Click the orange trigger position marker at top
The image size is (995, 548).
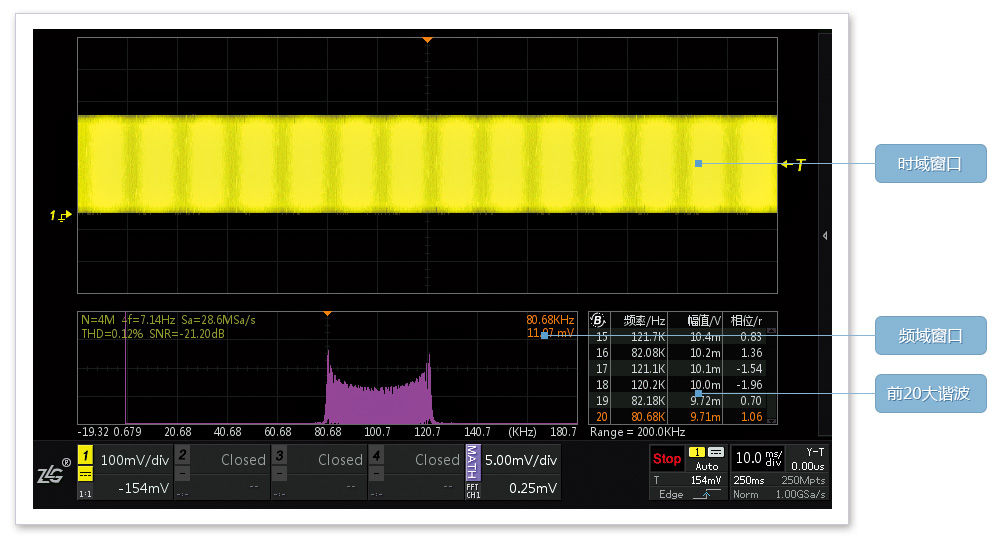427,39
